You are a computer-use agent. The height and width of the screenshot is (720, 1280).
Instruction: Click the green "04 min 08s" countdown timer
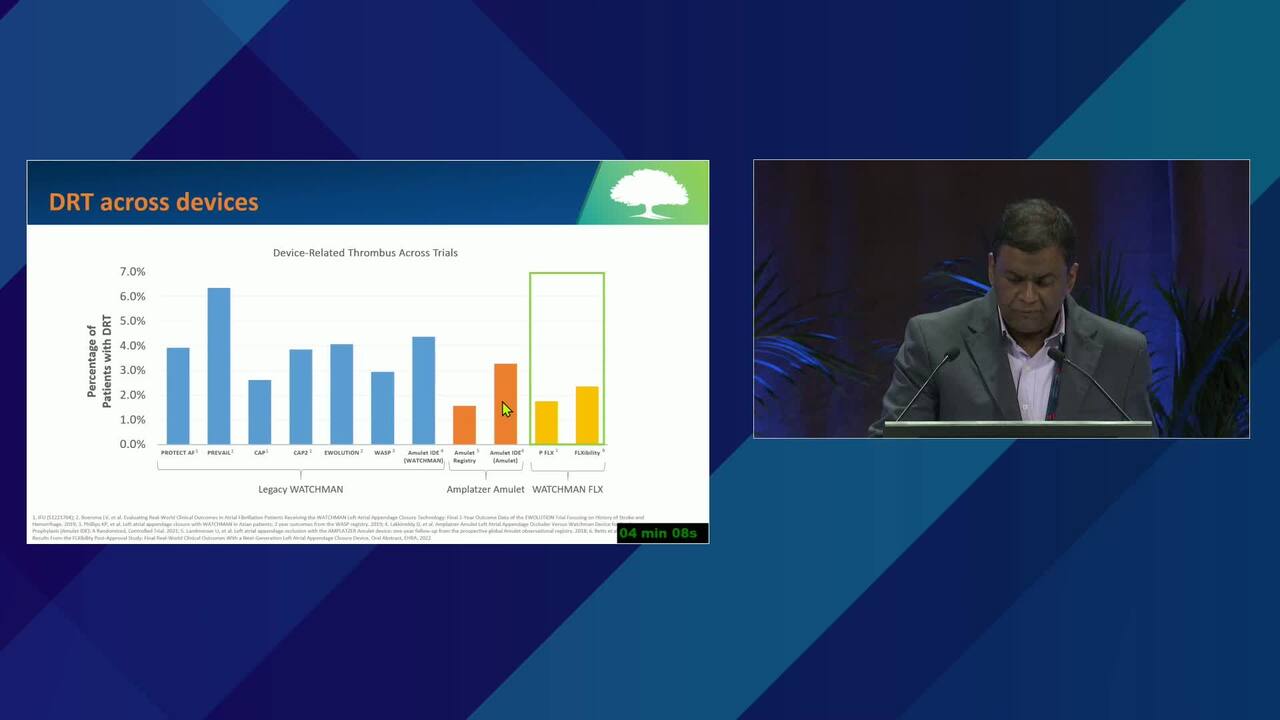coord(662,533)
